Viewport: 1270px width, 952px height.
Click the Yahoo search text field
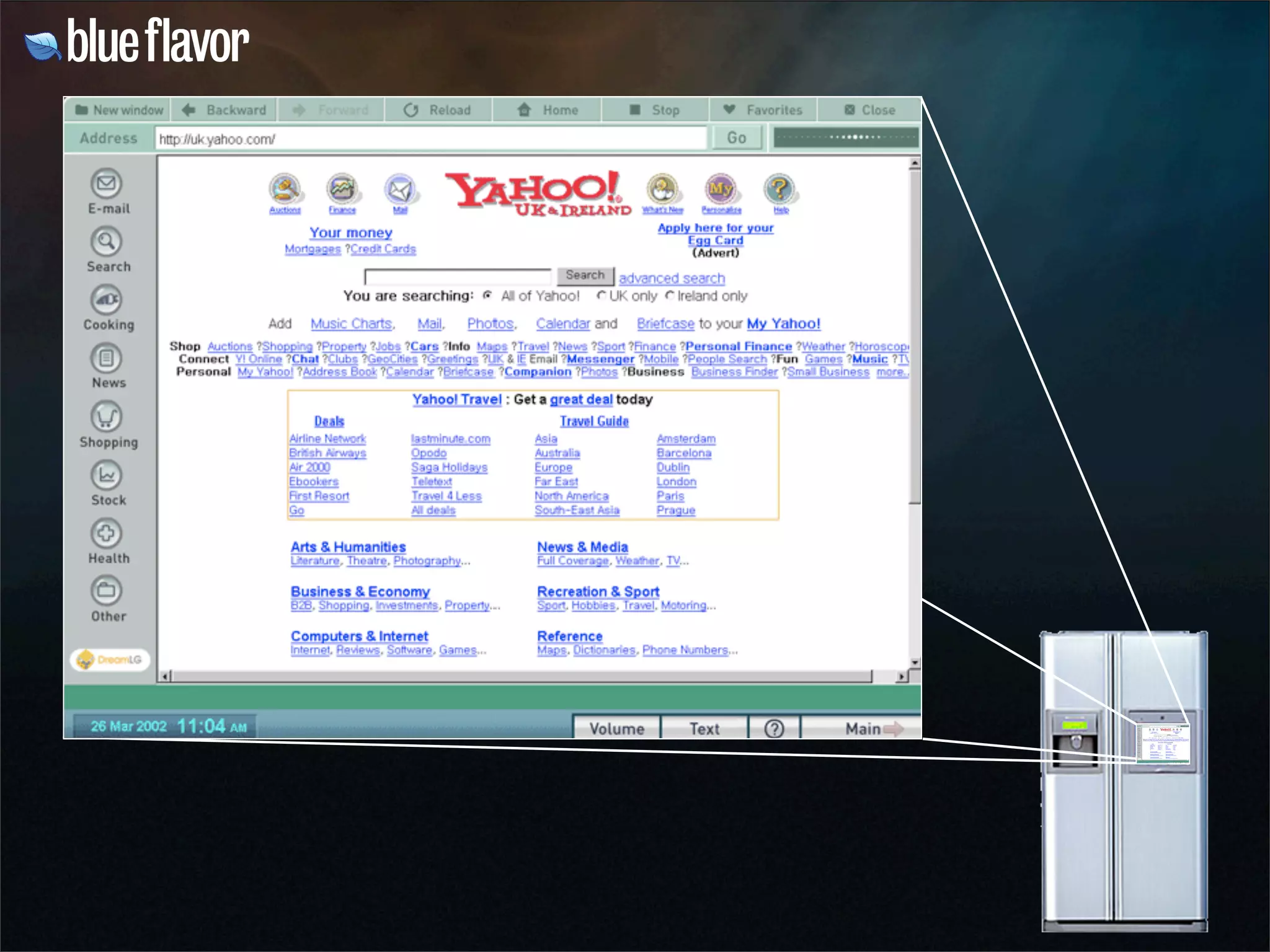[458, 276]
